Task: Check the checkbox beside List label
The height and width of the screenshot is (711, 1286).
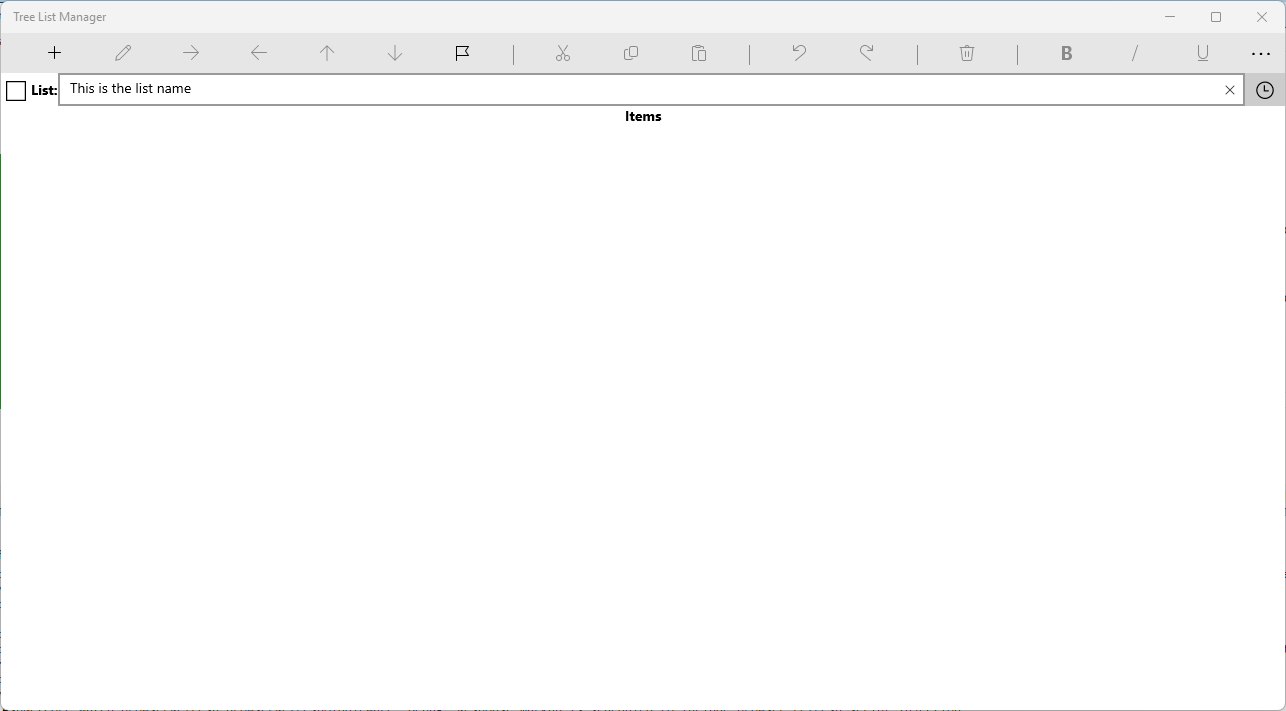Action: click(16, 91)
